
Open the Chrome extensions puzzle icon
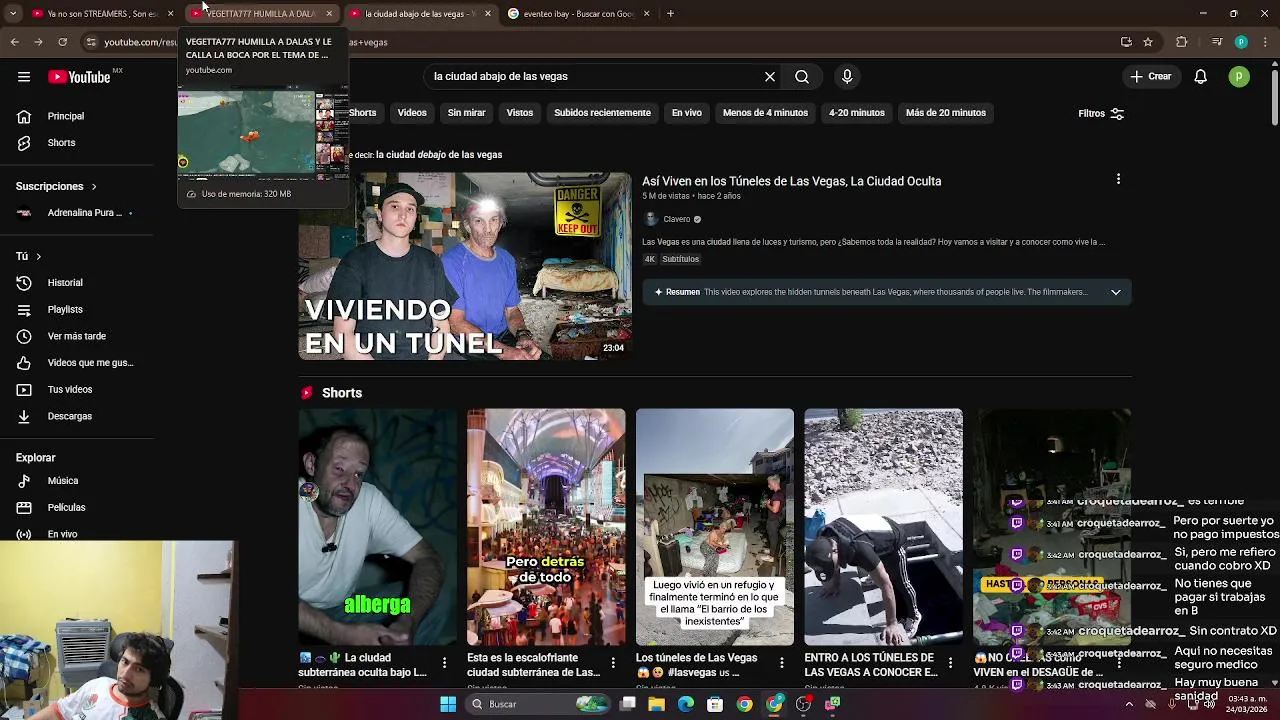[x=1182, y=42]
